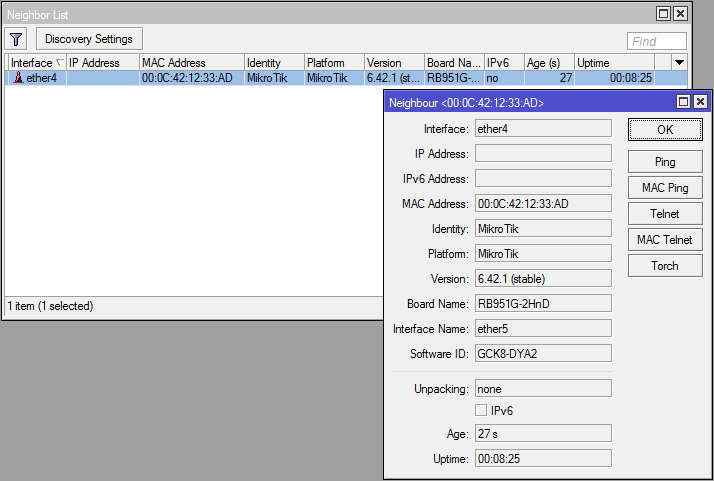Select the 6.42.1 version cell in the table

pos(394,78)
